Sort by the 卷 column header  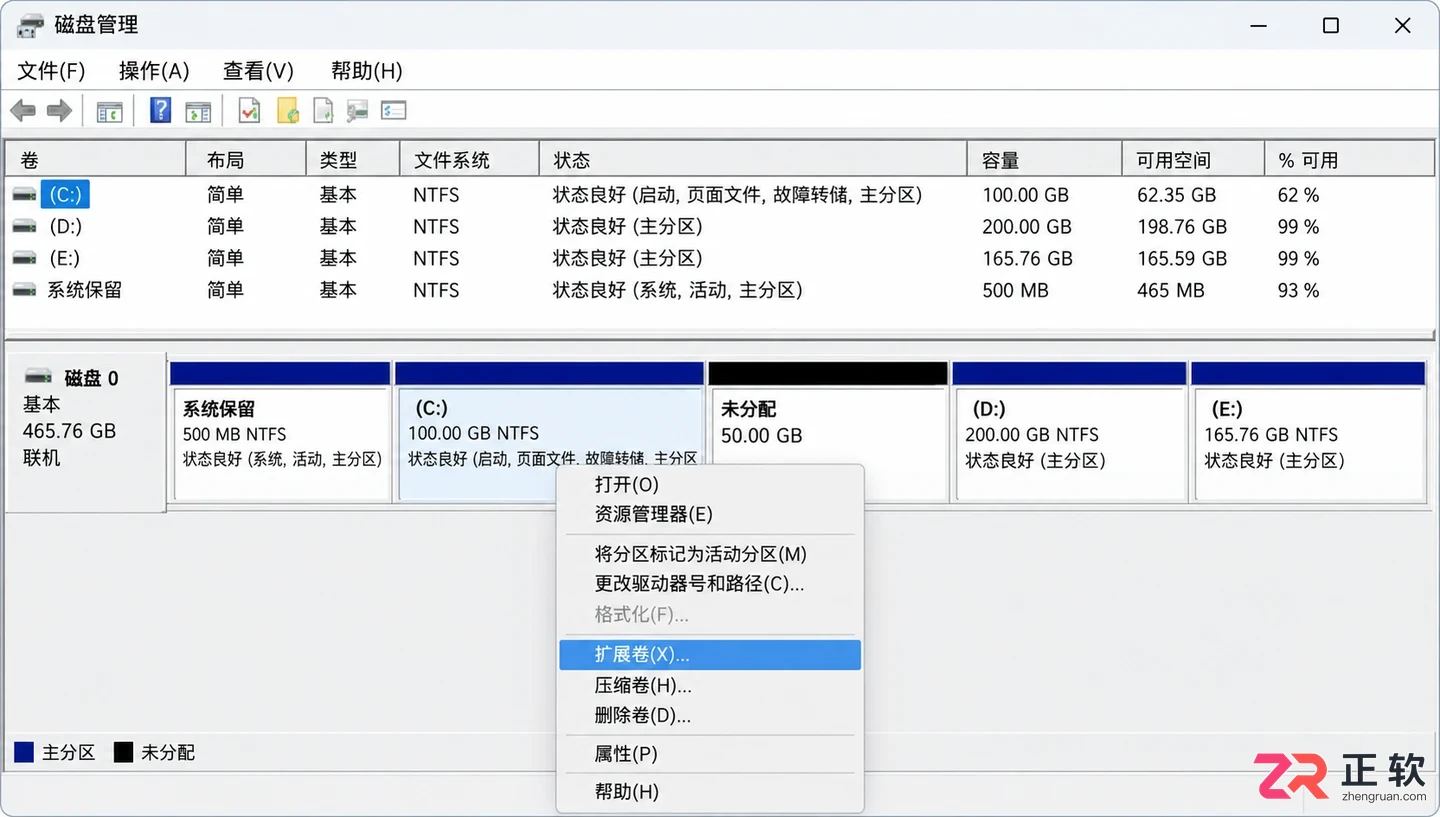(x=96, y=160)
